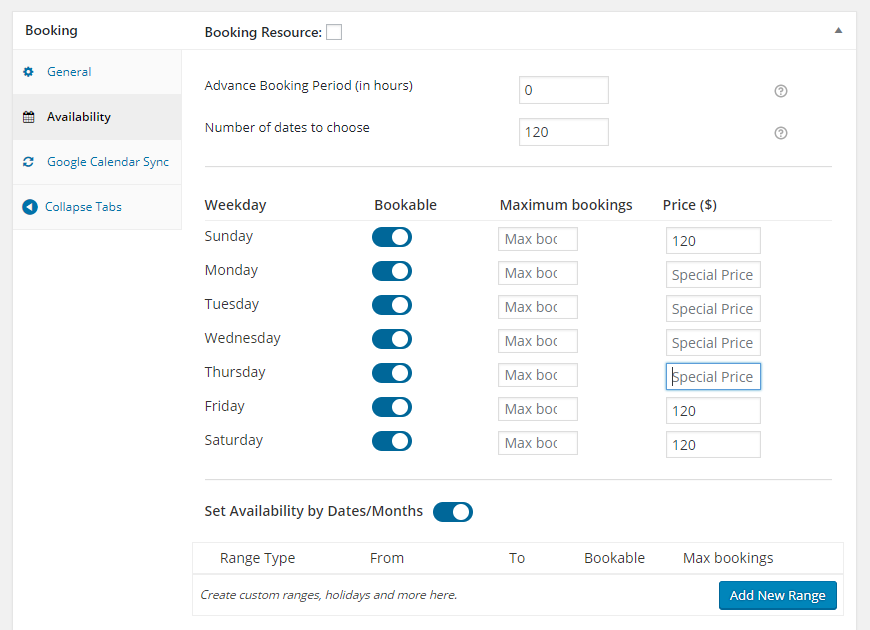
Task: Switch to Google Calendar Sync tab
Action: 97,162
